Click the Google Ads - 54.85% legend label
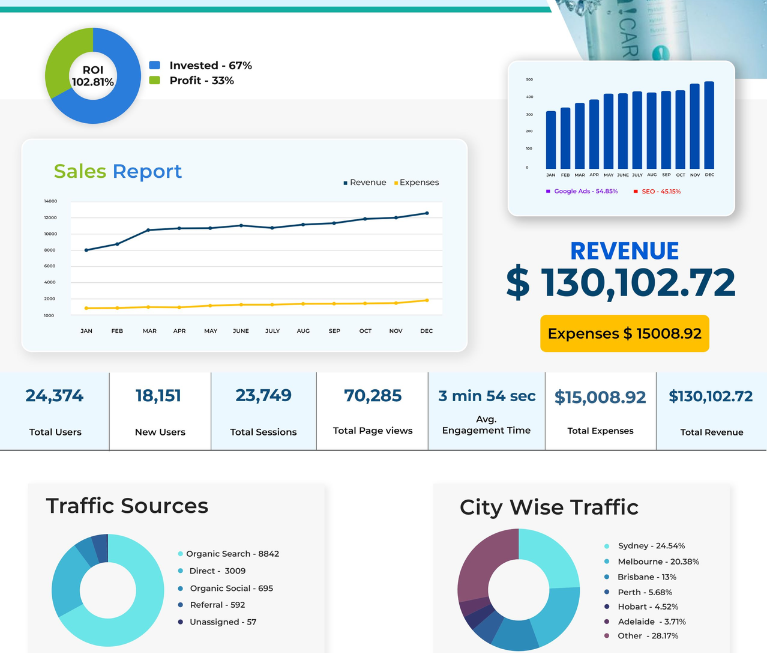Image resolution: width=767 pixels, height=653 pixels. pos(582,191)
